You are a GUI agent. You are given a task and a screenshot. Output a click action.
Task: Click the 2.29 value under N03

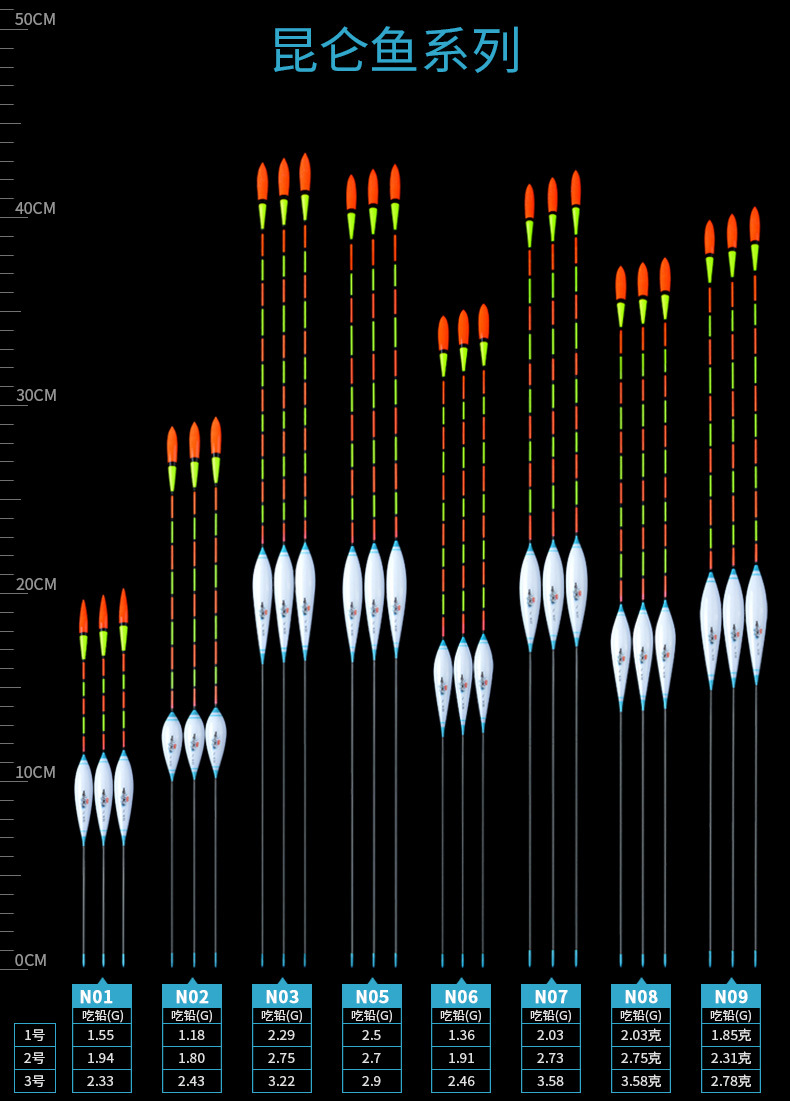point(282,1035)
